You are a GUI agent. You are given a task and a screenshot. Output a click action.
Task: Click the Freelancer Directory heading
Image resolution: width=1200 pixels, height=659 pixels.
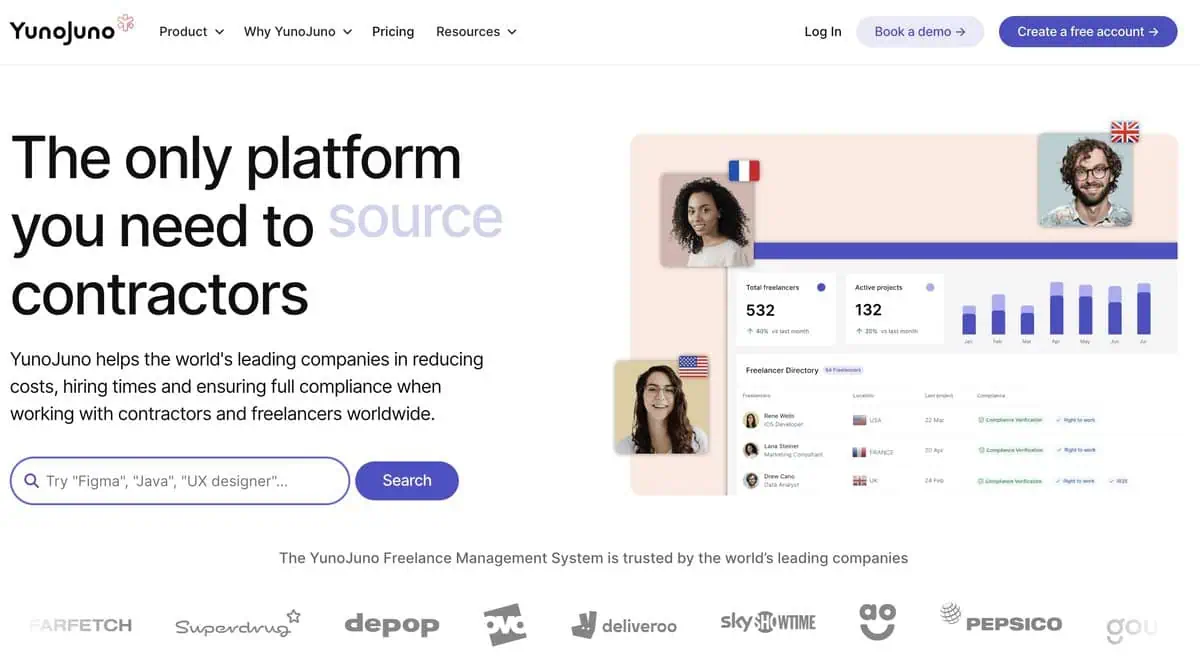(782, 371)
